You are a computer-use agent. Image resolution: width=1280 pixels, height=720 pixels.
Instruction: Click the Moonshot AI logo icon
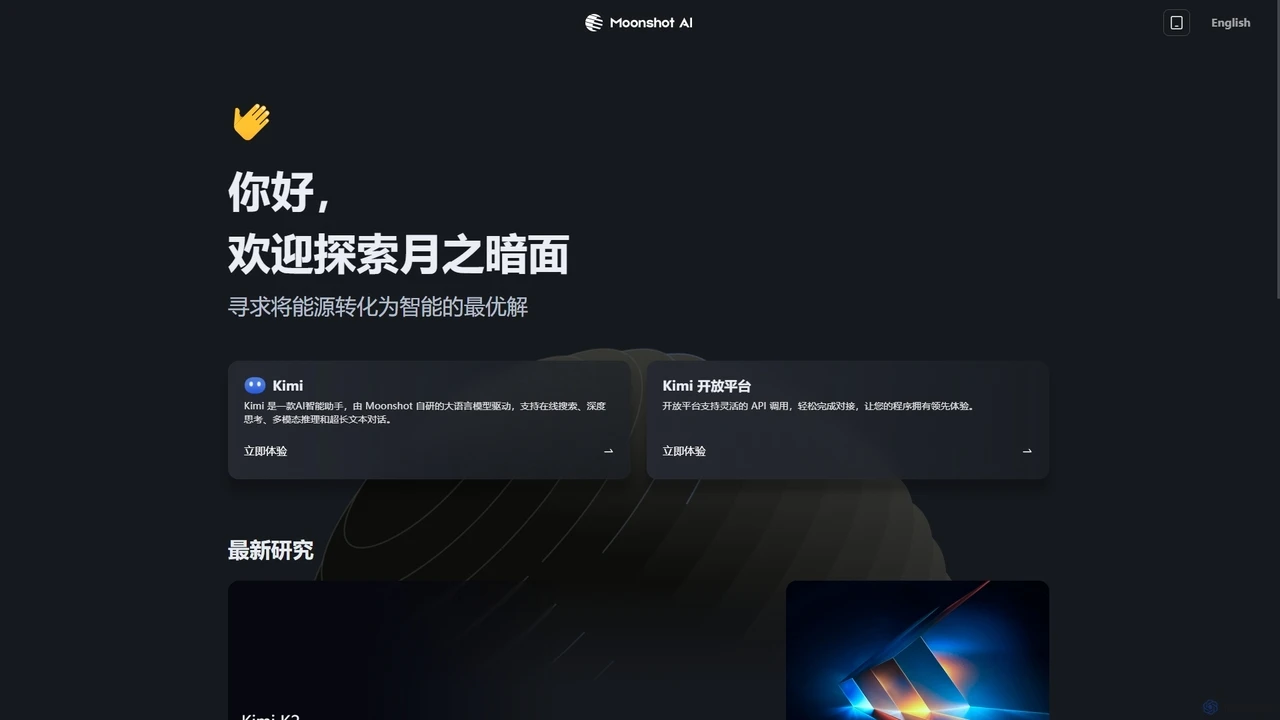pyautogui.click(x=594, y=23)
